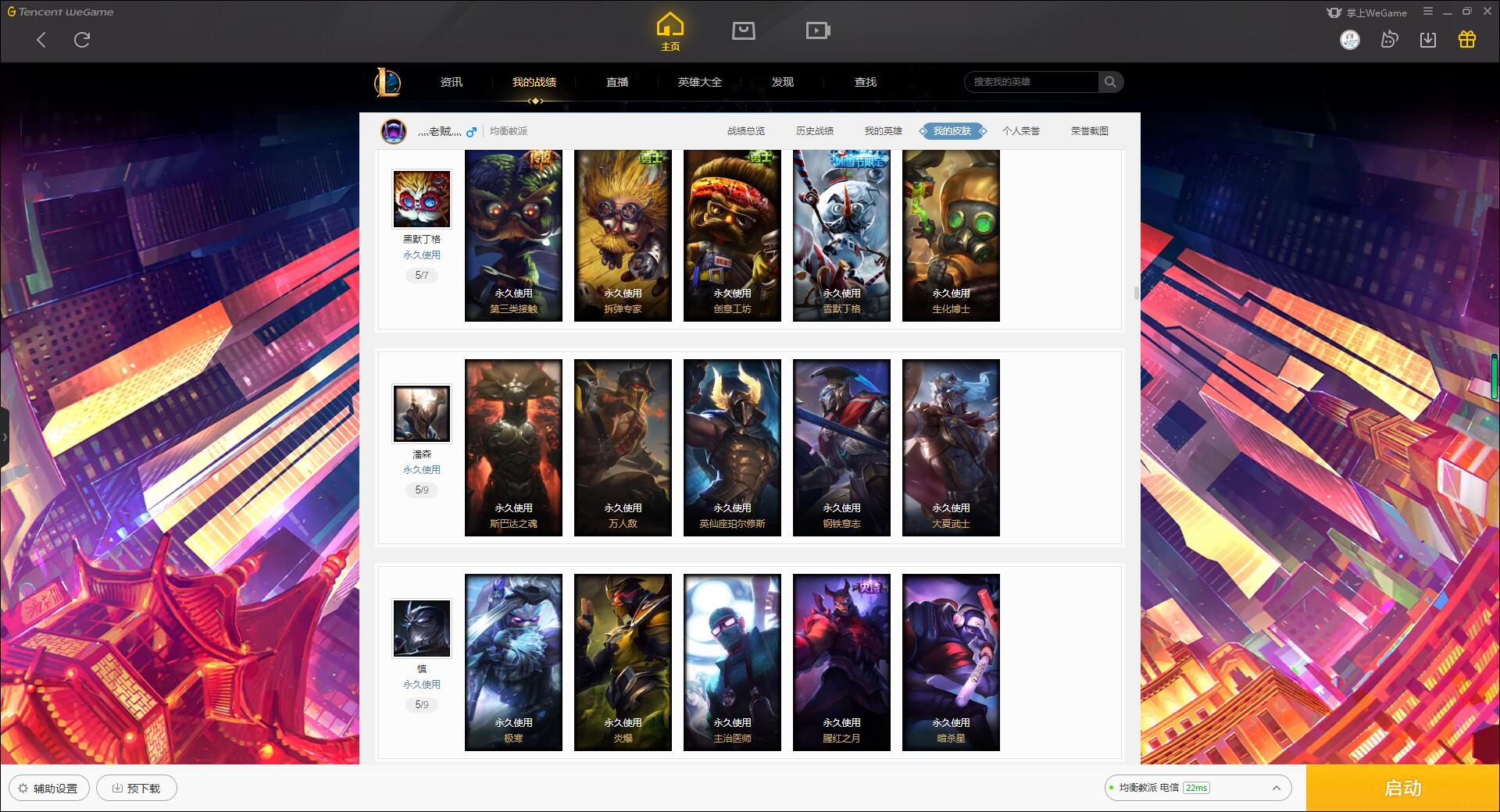Open the 暗杀星 skin card

pos(951,662)
